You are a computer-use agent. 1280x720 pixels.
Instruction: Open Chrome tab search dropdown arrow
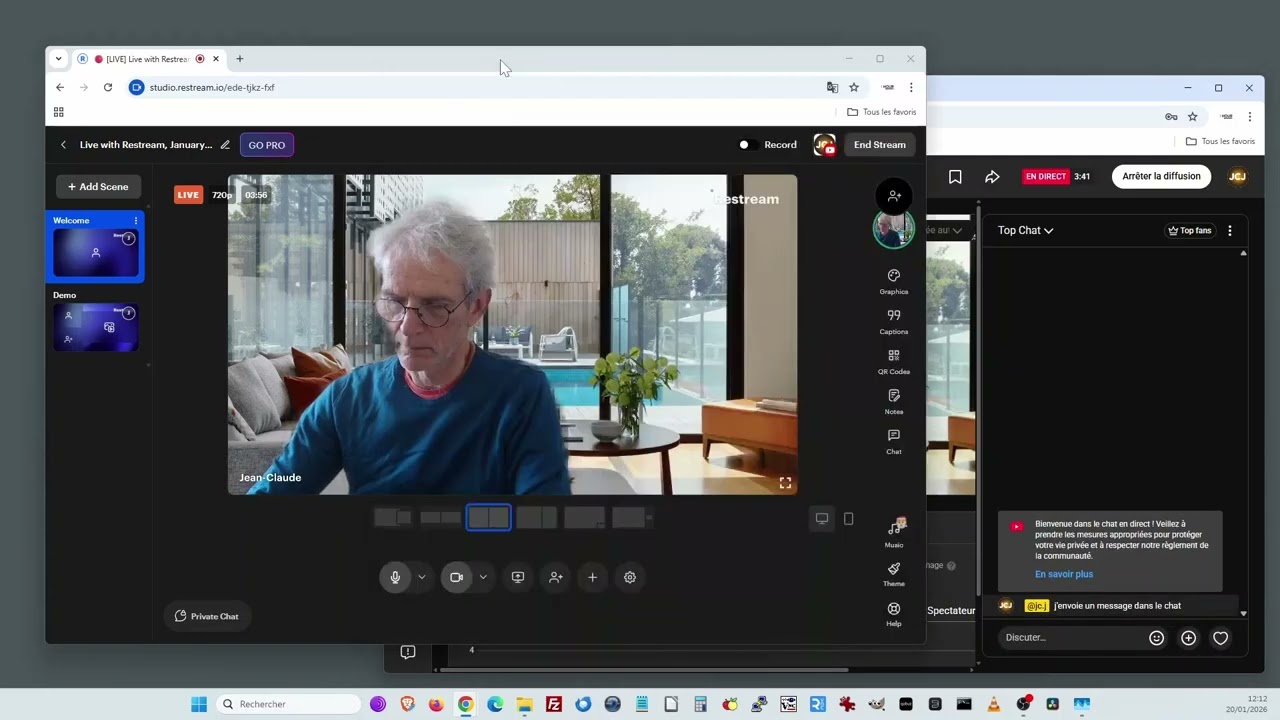click(x=58, y=59)
